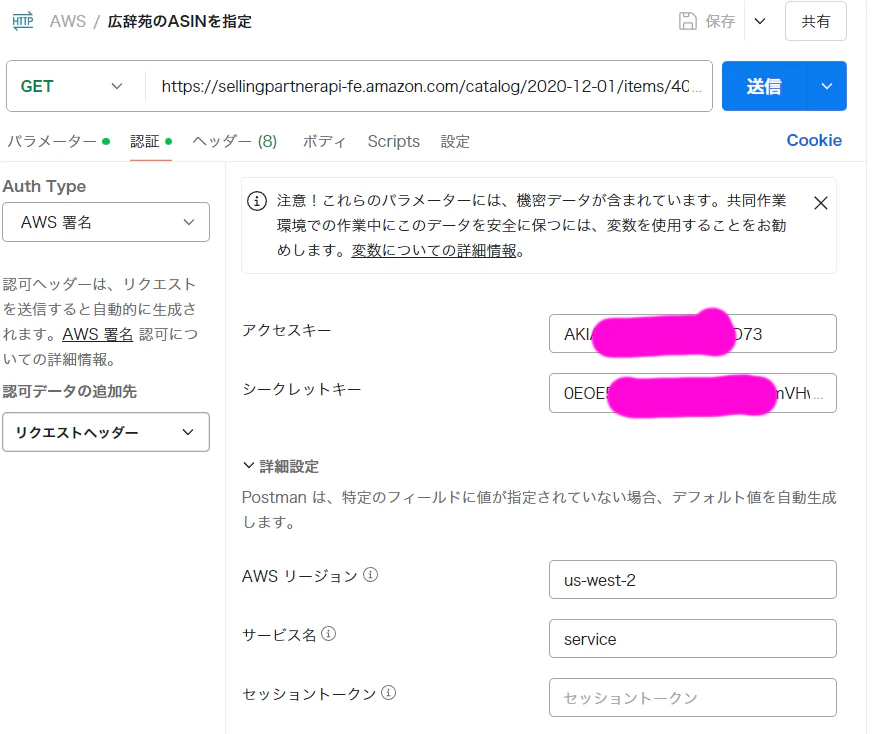Screen dimensions: 874x734
Task: Click the save floppy disk icon
Action: coord(687,21)
